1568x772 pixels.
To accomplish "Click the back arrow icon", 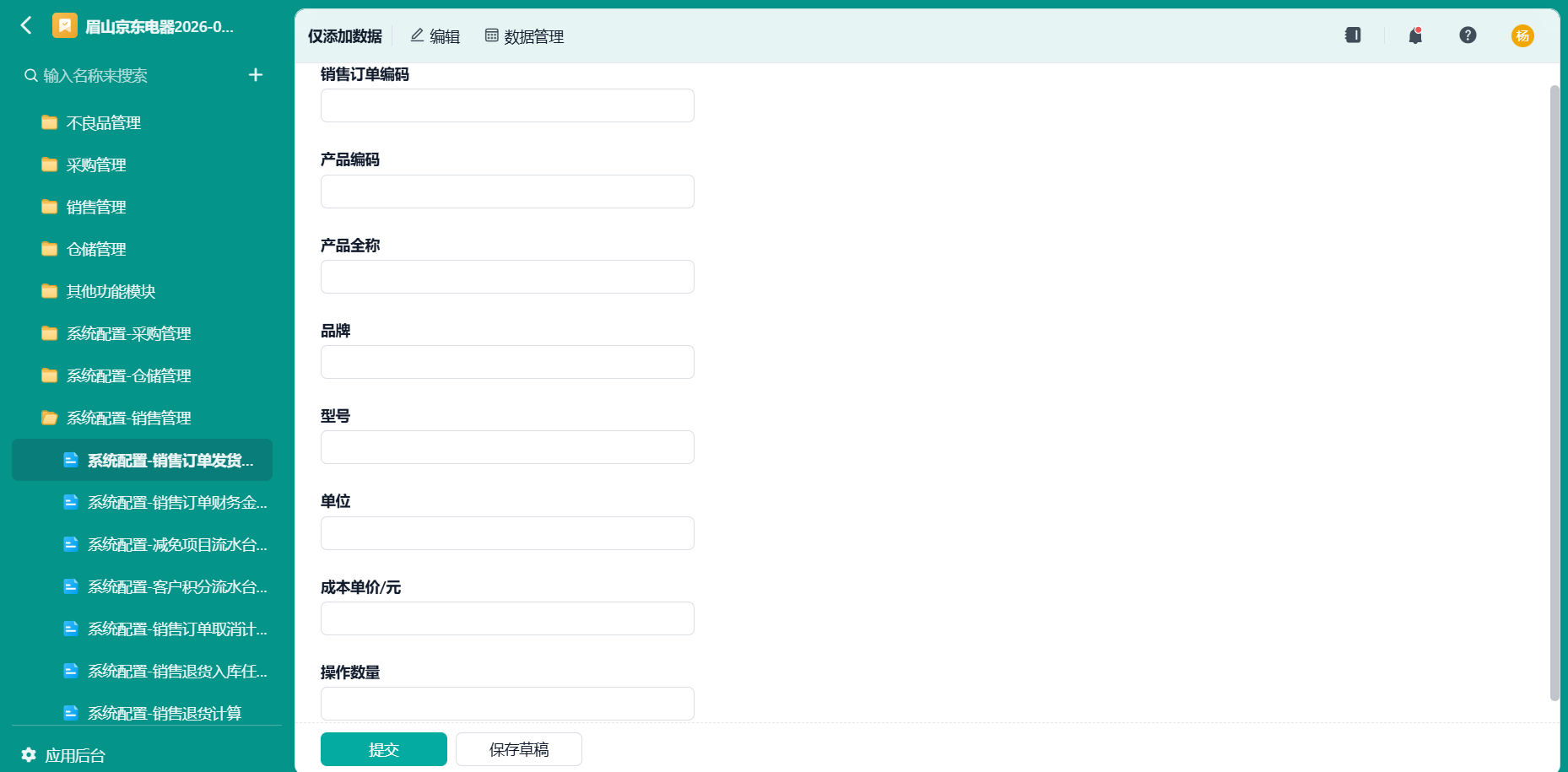I will (26, 25).
